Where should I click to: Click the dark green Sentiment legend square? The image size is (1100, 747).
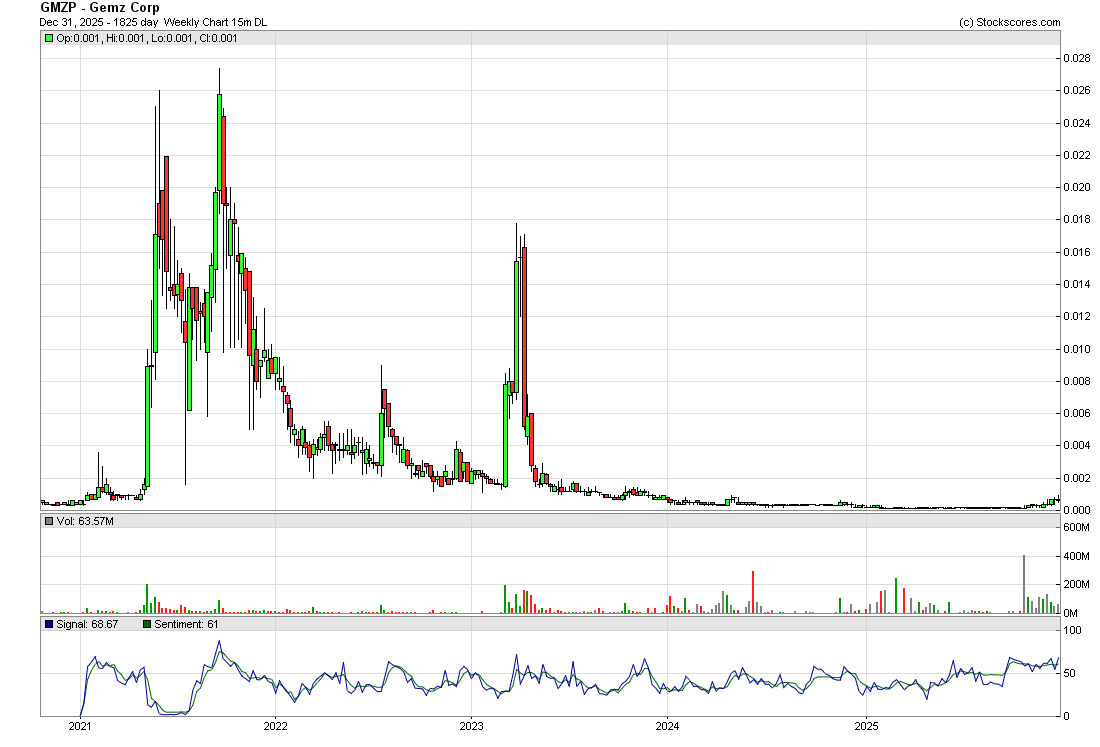click(147, 624)
